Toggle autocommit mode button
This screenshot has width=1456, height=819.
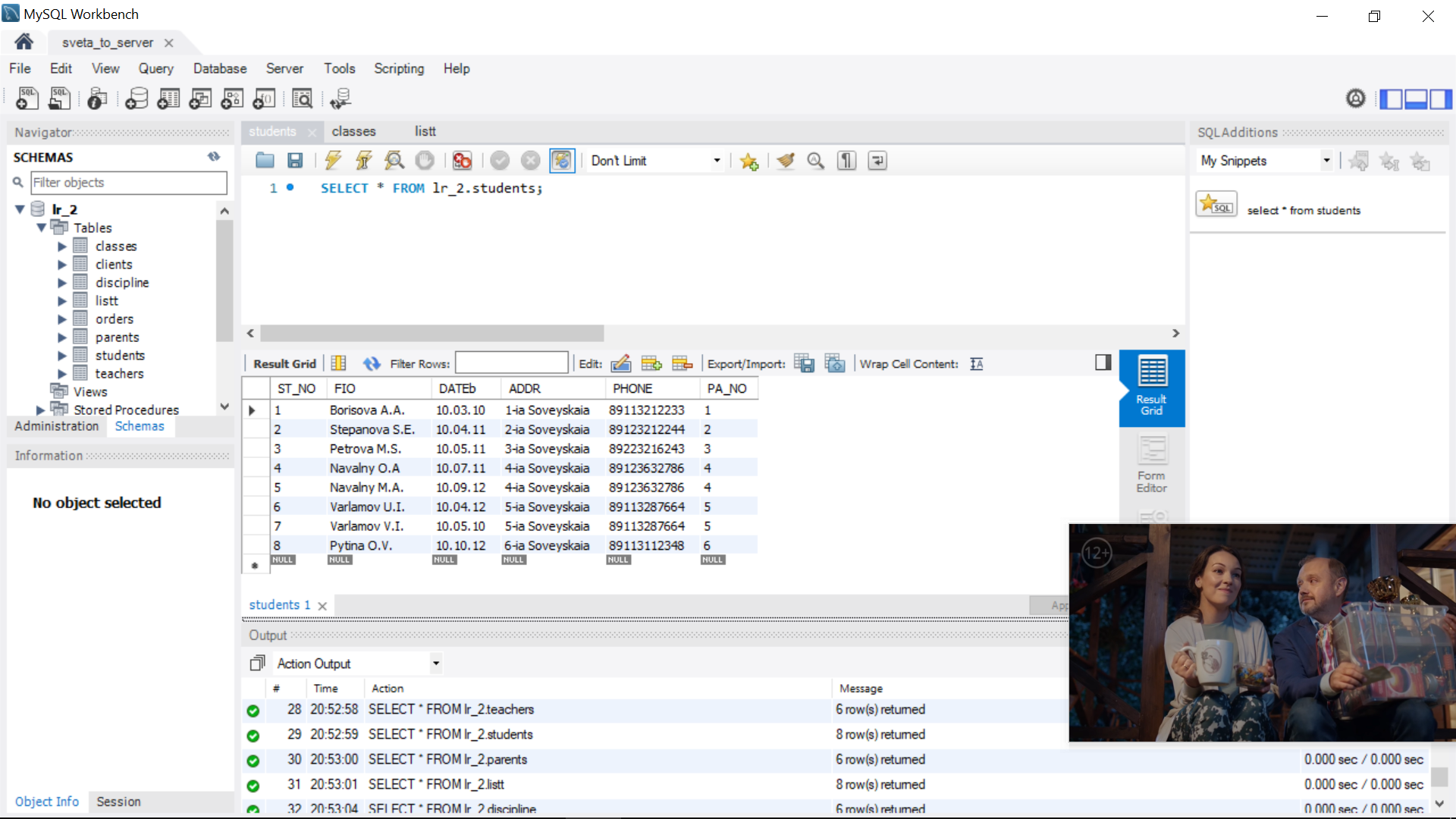tap(562, 160)
